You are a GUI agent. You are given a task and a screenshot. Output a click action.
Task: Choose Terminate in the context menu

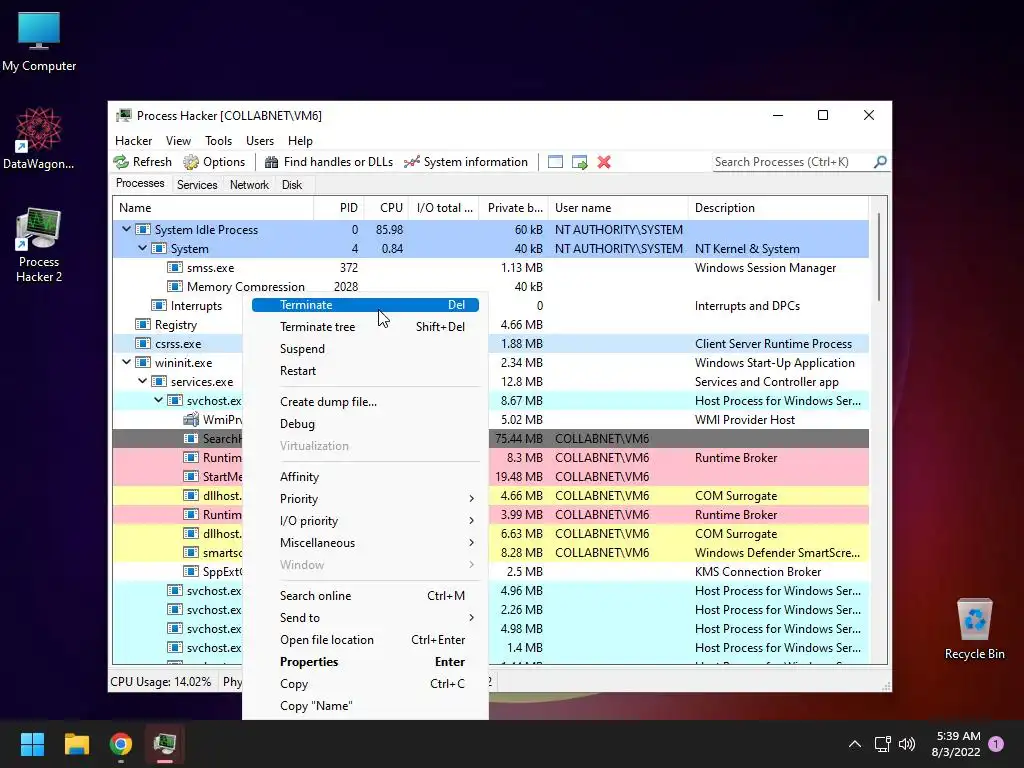coord(365,305)
